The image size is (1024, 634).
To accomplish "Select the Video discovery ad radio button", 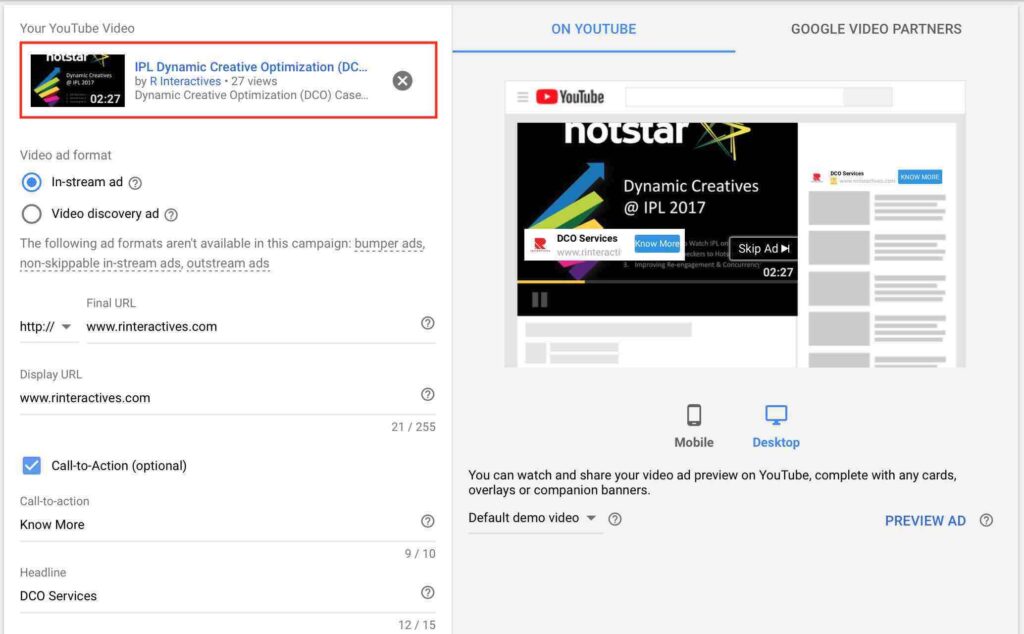I will tap(31, 213).
